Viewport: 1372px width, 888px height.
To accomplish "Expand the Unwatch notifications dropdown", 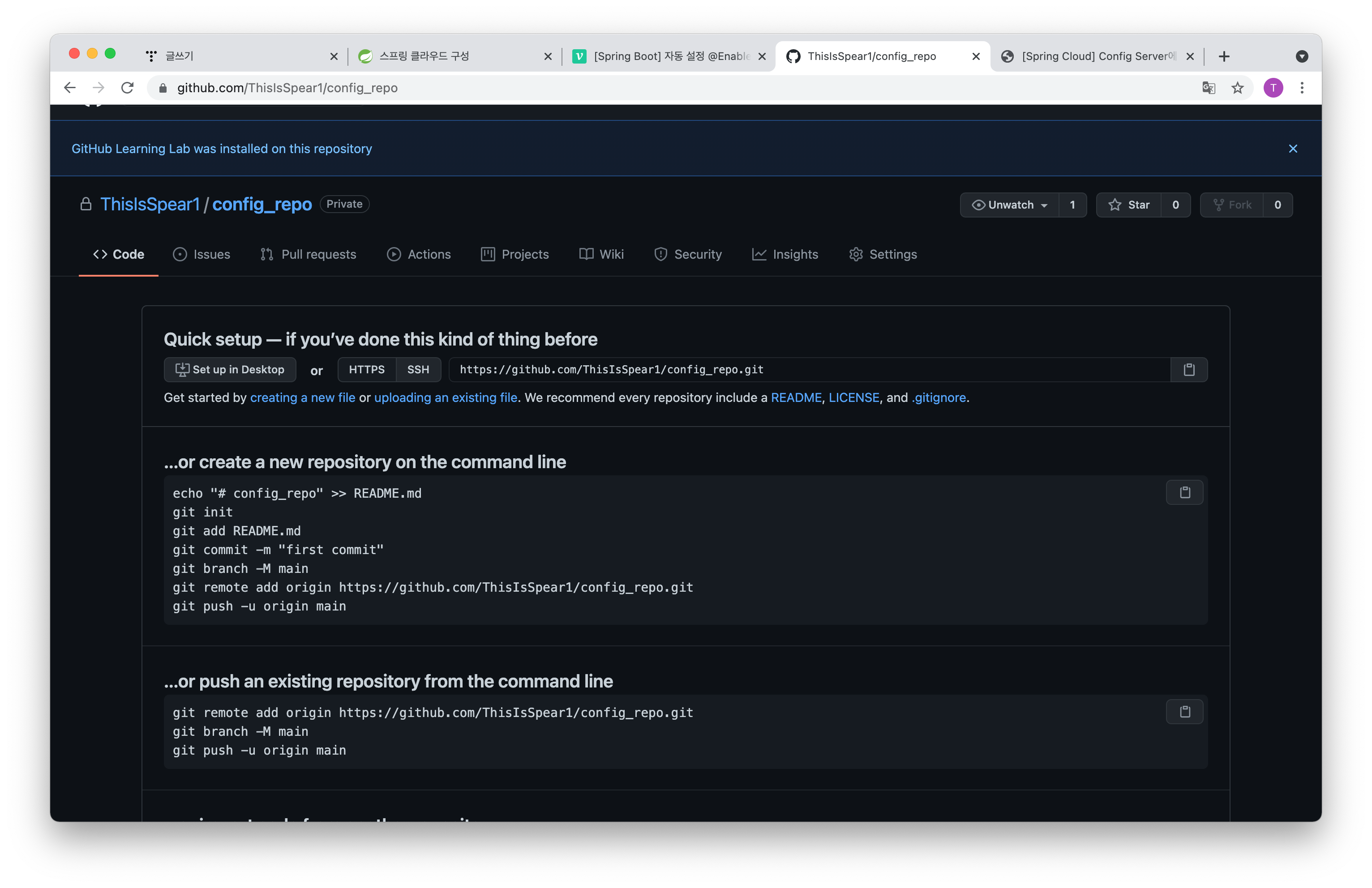I will pos(1009,205).
